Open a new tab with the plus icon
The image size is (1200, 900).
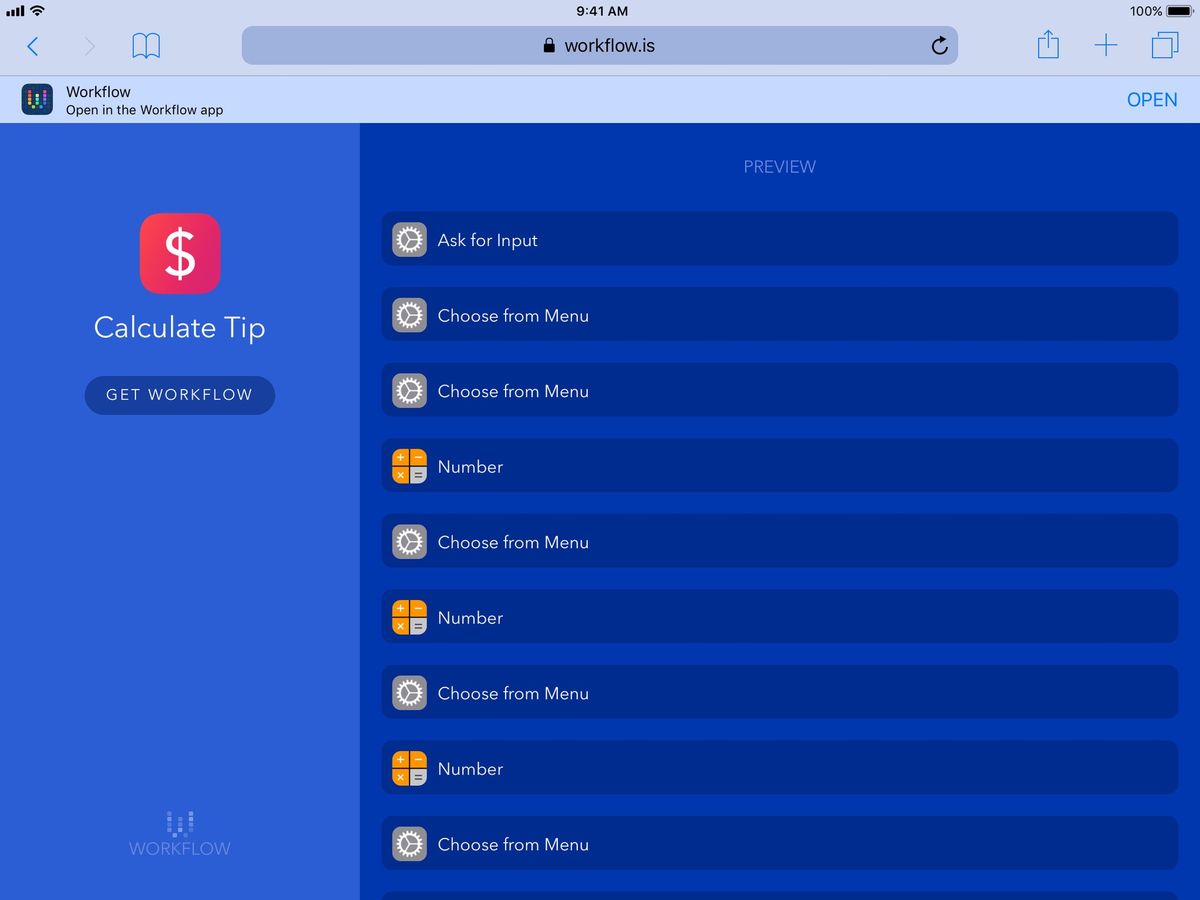(1106, 45)
